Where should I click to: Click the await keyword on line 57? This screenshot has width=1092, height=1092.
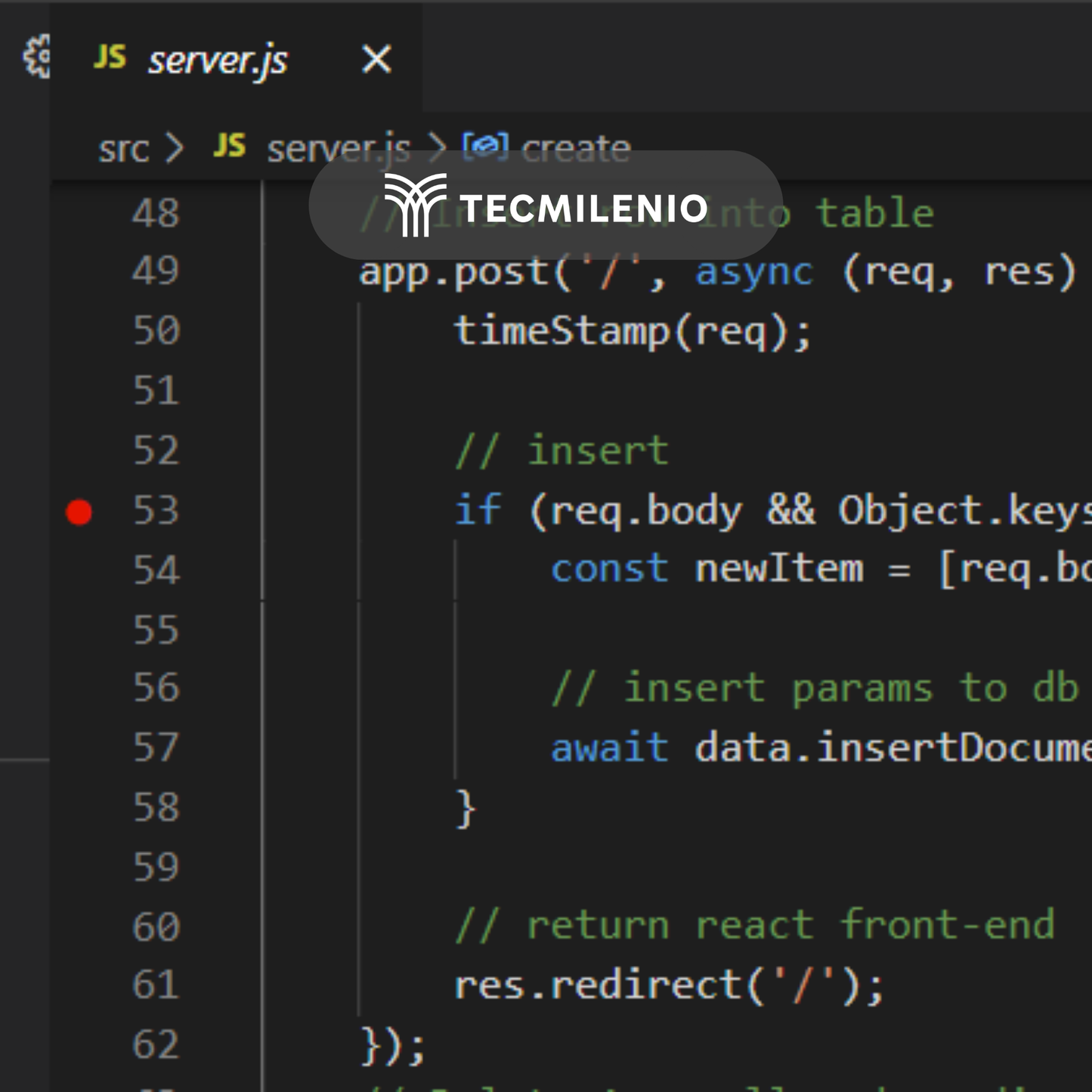[610, 748]
